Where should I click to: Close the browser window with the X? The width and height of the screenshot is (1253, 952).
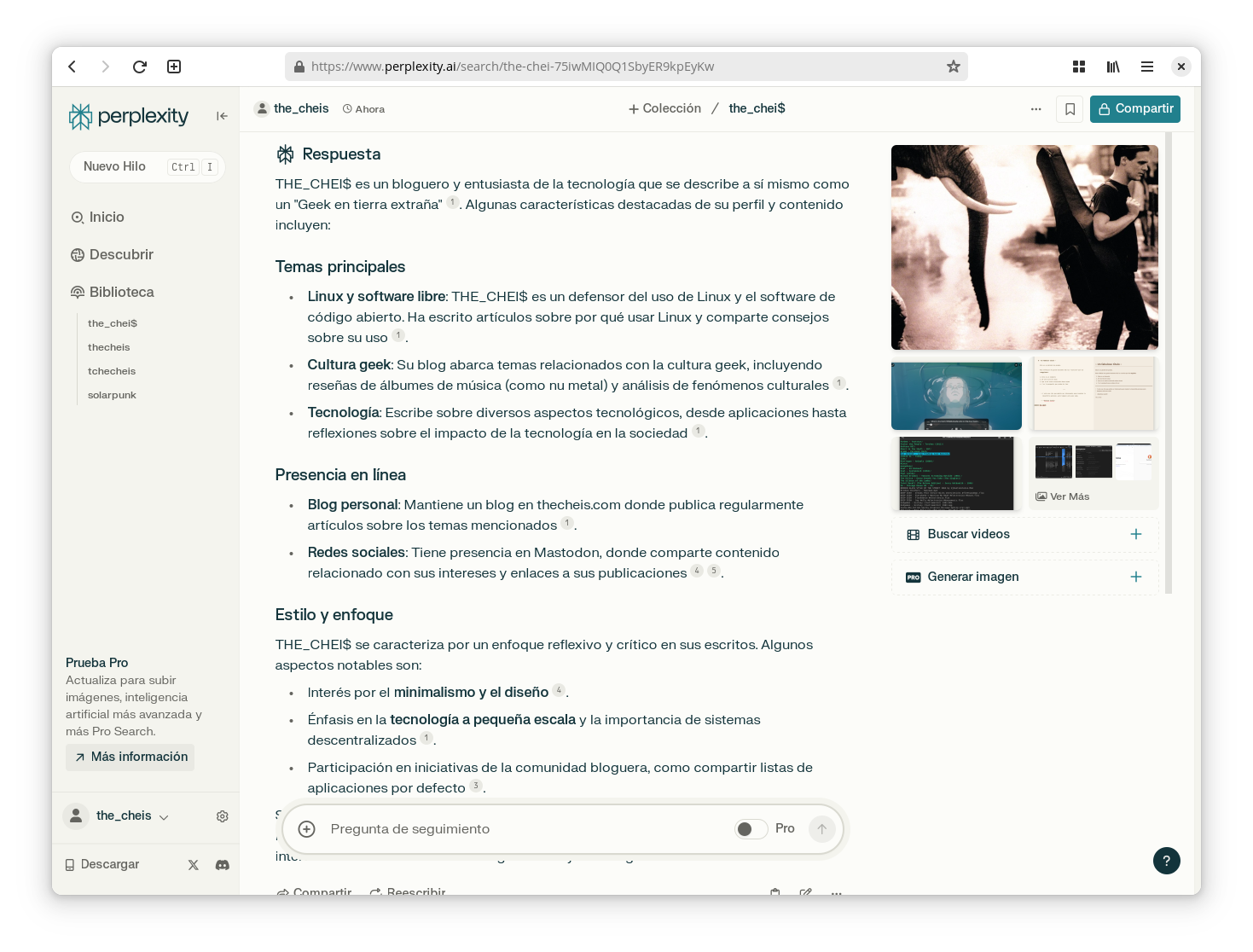click(1181, 67)
